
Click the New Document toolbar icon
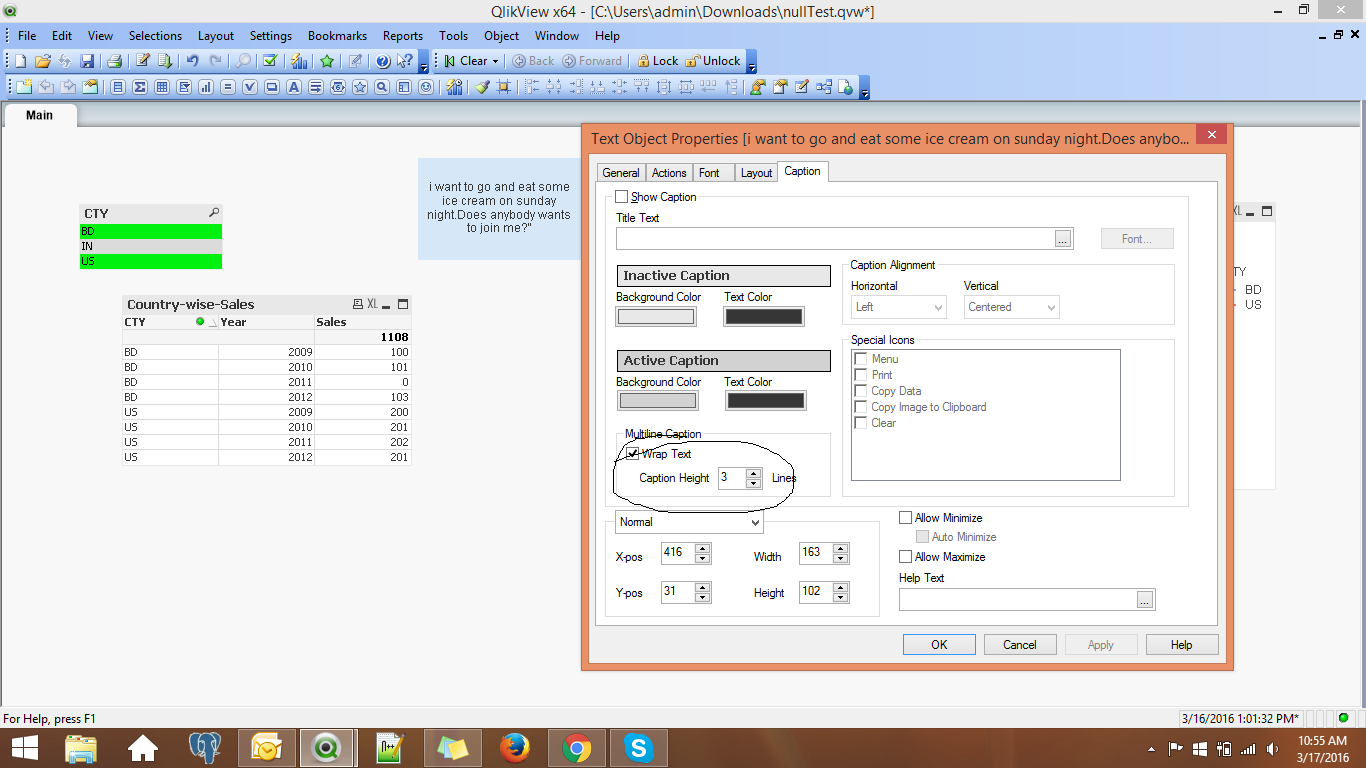pos(20,61)
